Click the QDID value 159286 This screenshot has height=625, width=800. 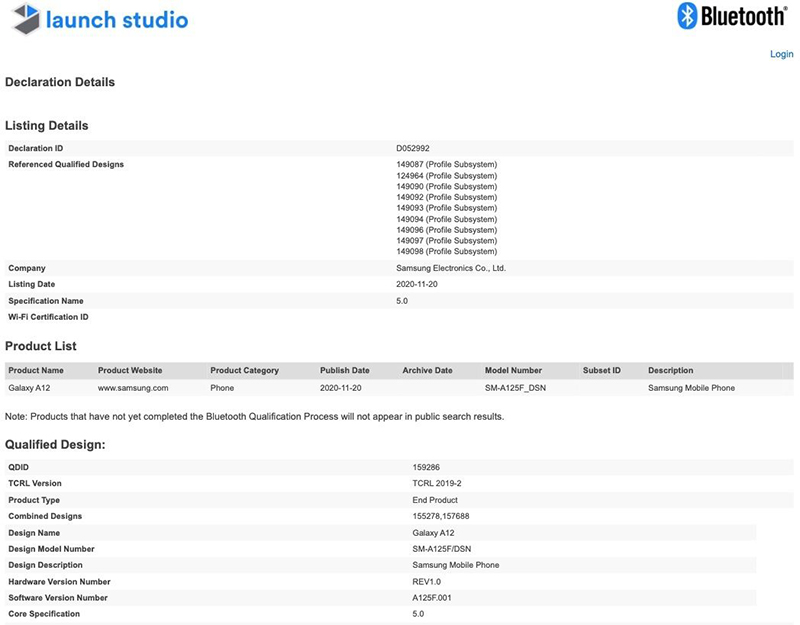(425, 465)
